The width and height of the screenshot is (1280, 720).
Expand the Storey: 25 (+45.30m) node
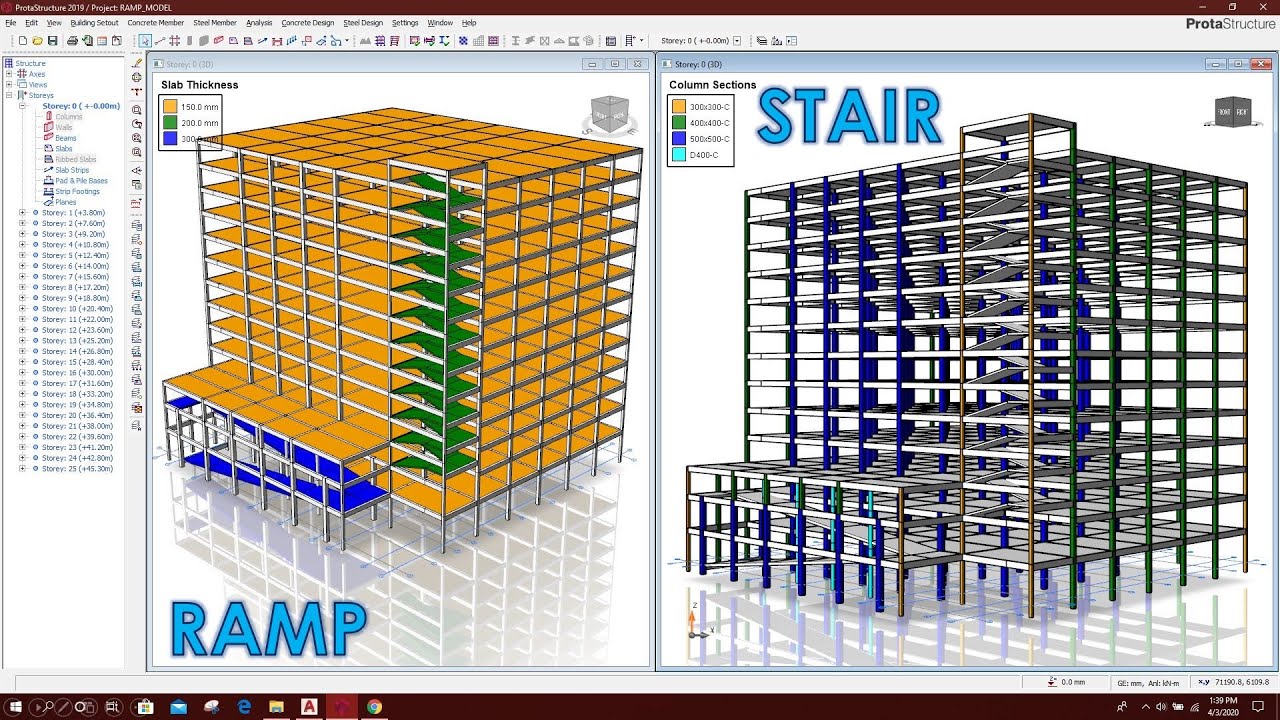[x=23, y=468]
